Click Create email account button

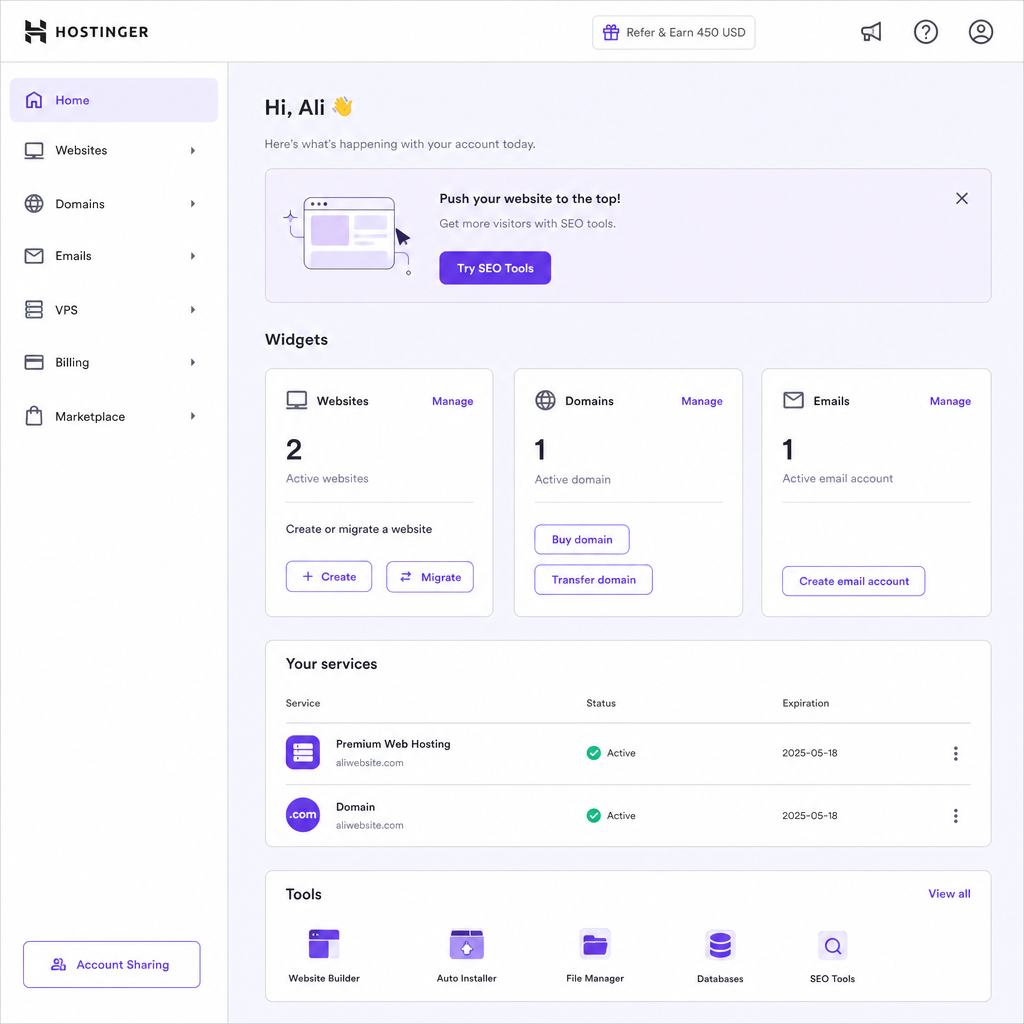854,581
